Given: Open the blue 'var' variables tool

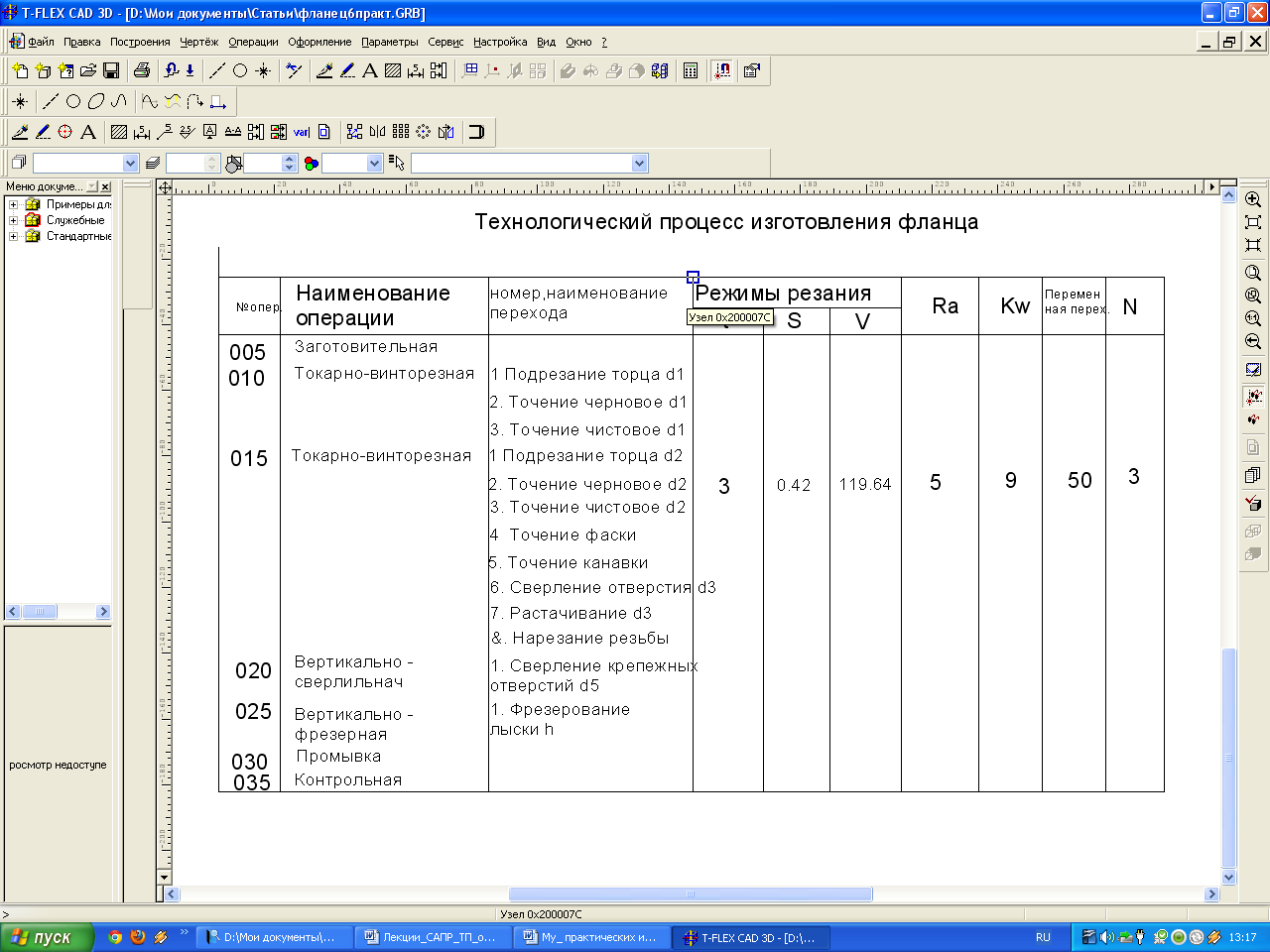Looking at the screenshot, I should (x=302, y=132).
